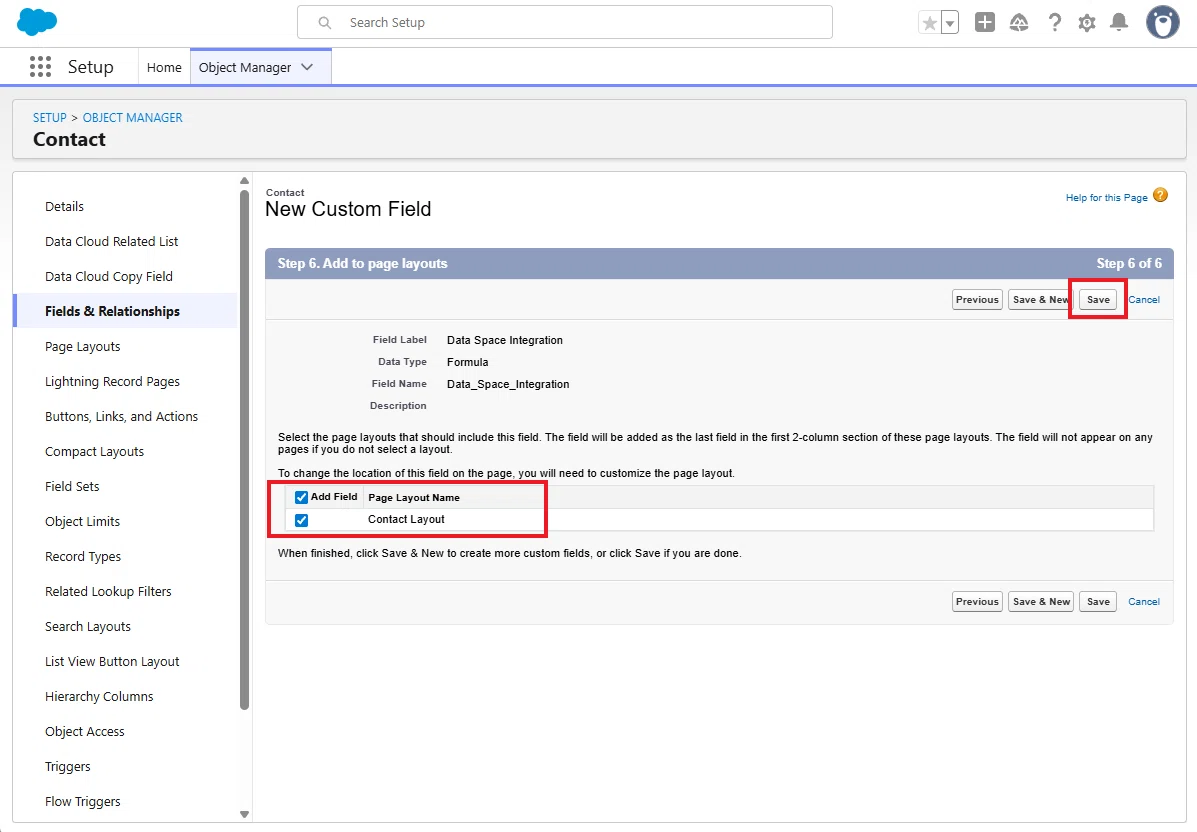This screenshot has height=832, width=1197.
Task: Click the Data Space Integration field label value
Action: tap(505, 340)
